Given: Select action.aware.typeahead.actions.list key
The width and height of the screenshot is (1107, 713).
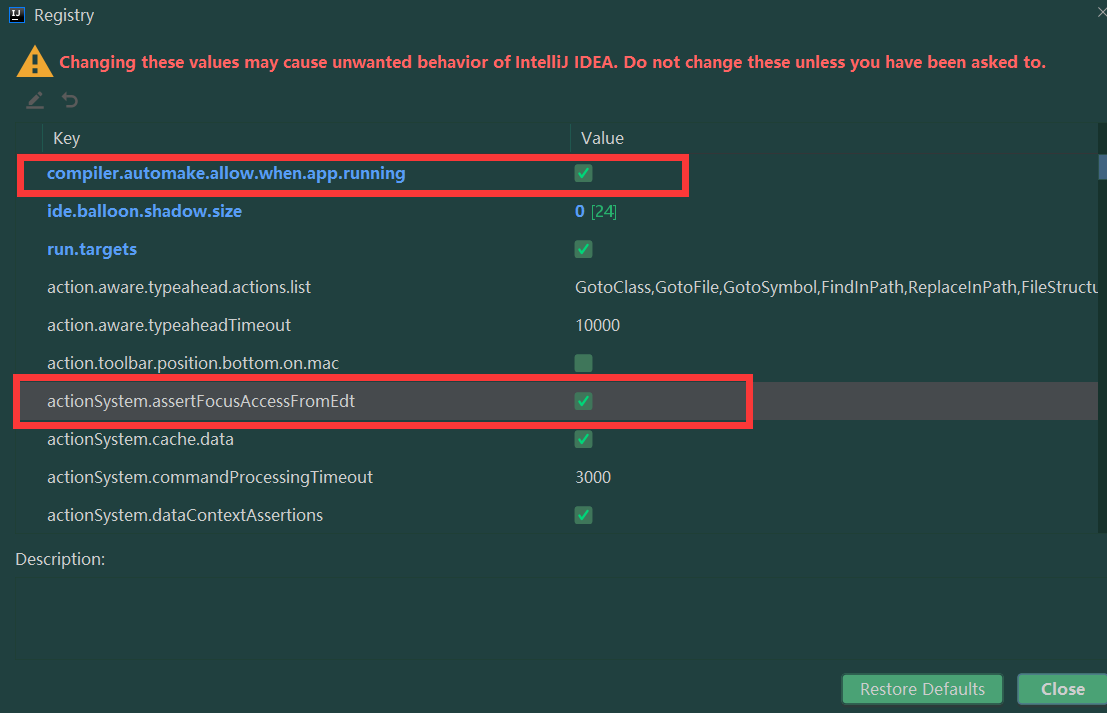Looking at the screenshot, I should pos(179,287).
